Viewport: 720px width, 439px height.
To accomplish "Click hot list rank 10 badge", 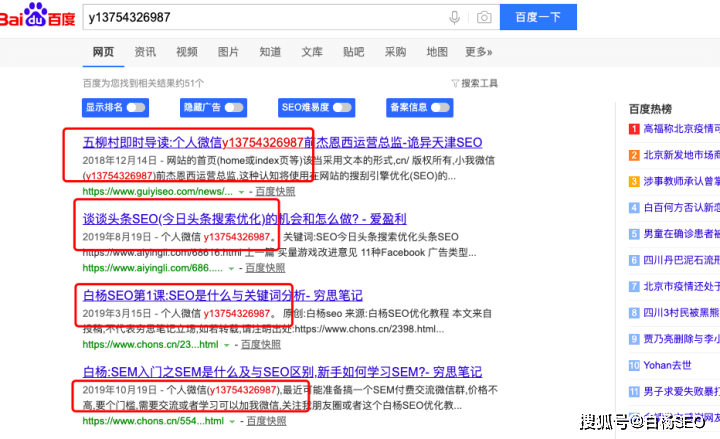I will pyautogui.click(x=634, y=365).
